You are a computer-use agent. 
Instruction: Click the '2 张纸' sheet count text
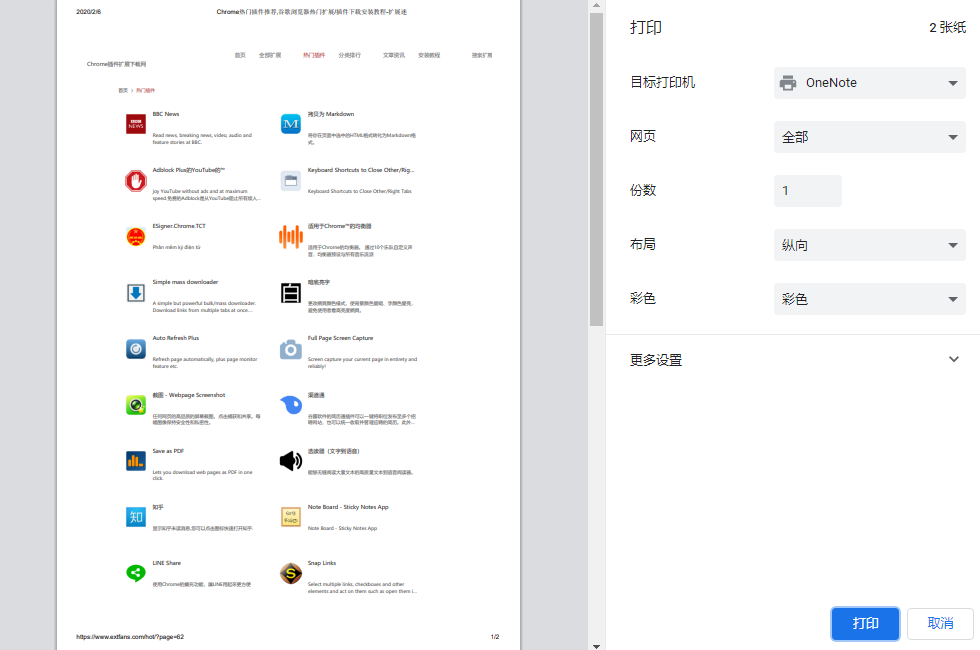(x=948, y=28)
